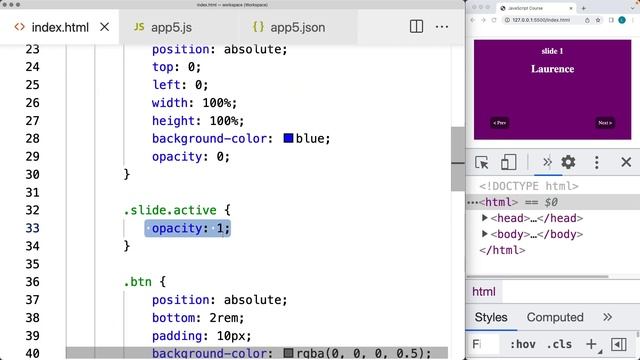640x360 pixels.
Task: Open the browser side panel icon
Action: click(611, 20)
